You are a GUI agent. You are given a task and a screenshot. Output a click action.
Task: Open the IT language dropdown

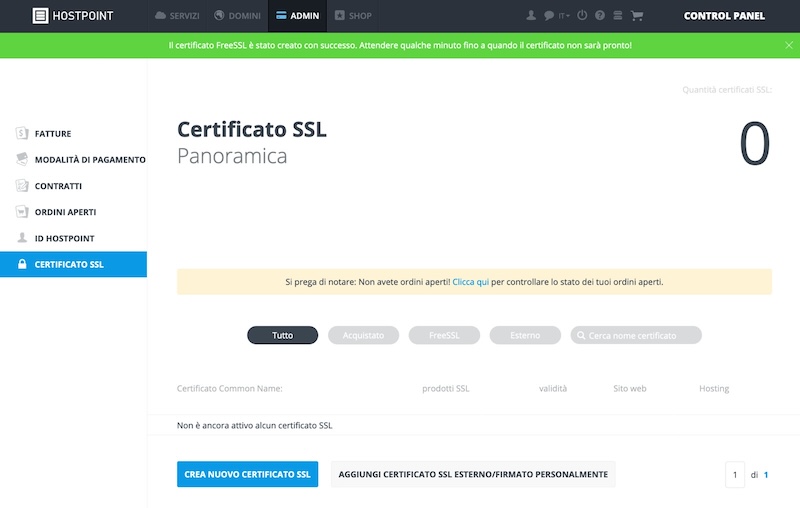click(x=563, y=16)
